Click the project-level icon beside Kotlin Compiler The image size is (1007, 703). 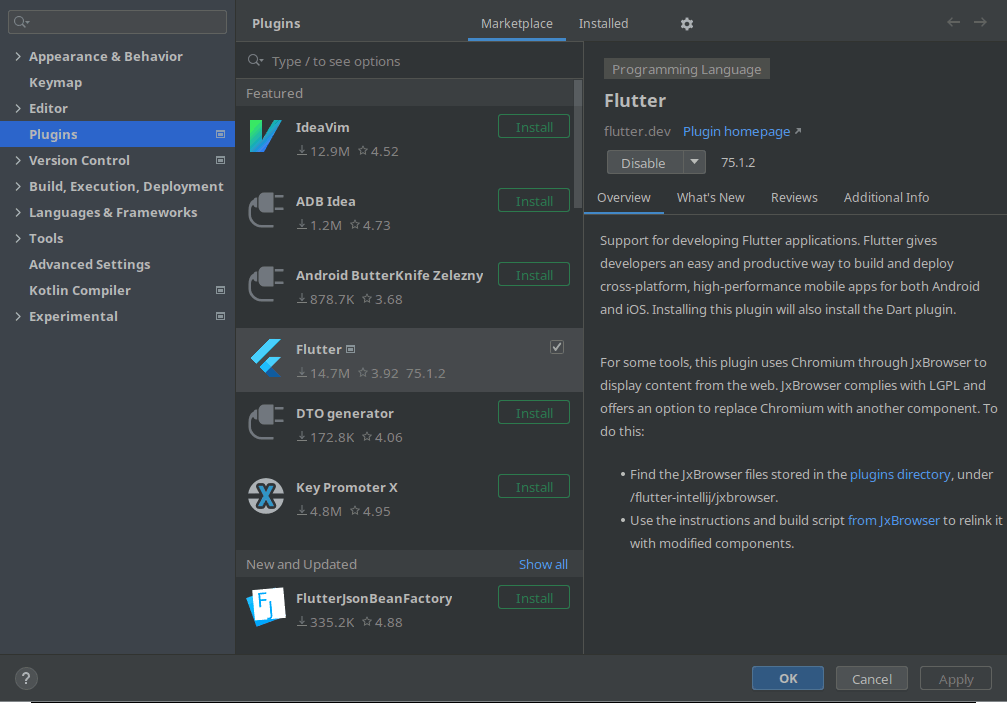pos(220,290)
